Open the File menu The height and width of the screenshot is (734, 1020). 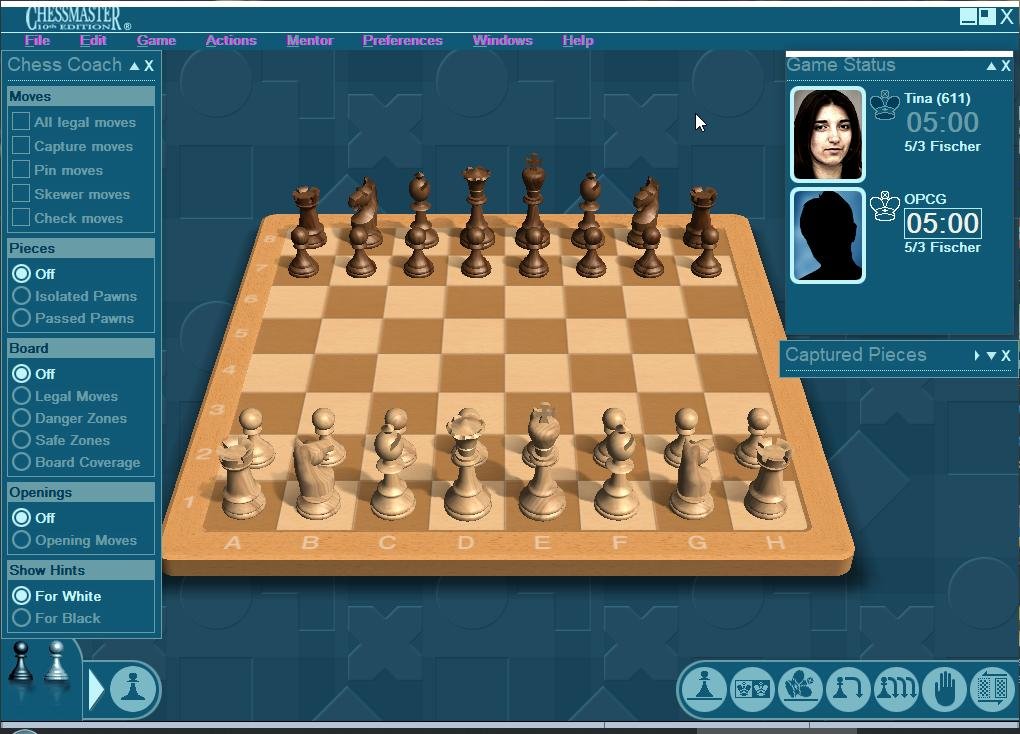click(37, 40)
